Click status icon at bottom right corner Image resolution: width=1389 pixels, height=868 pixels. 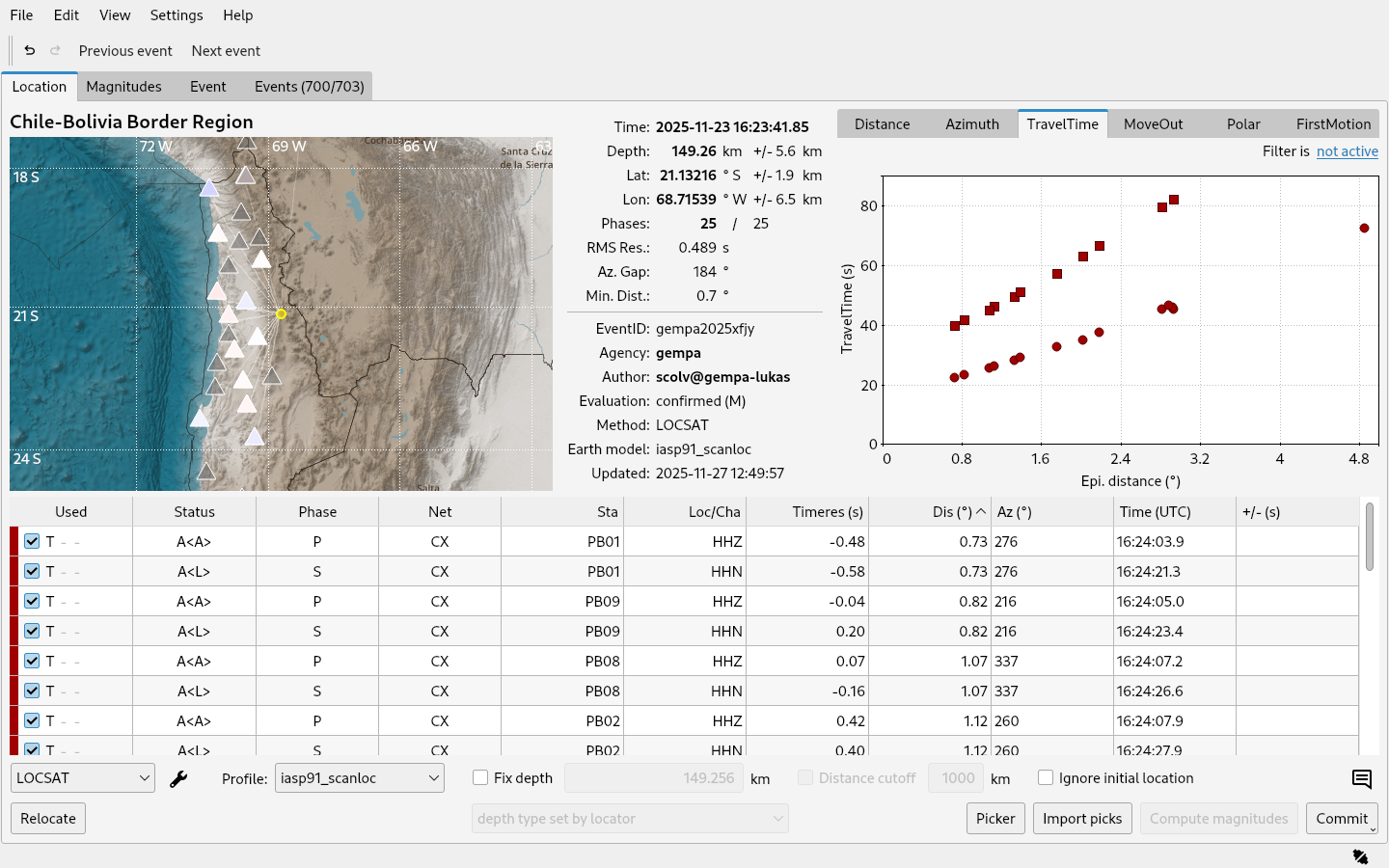[x=1360, y=856]
